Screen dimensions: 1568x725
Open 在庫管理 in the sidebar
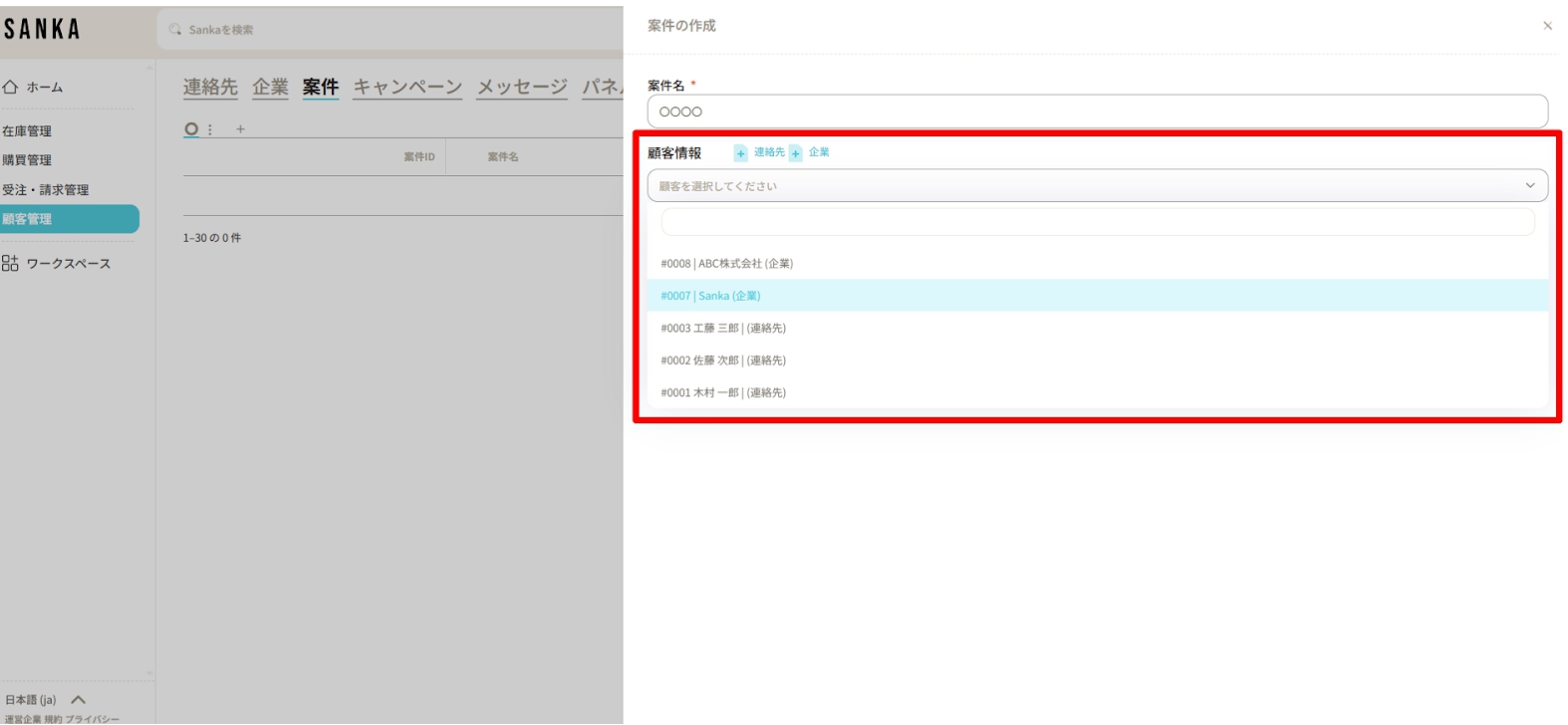27,131
